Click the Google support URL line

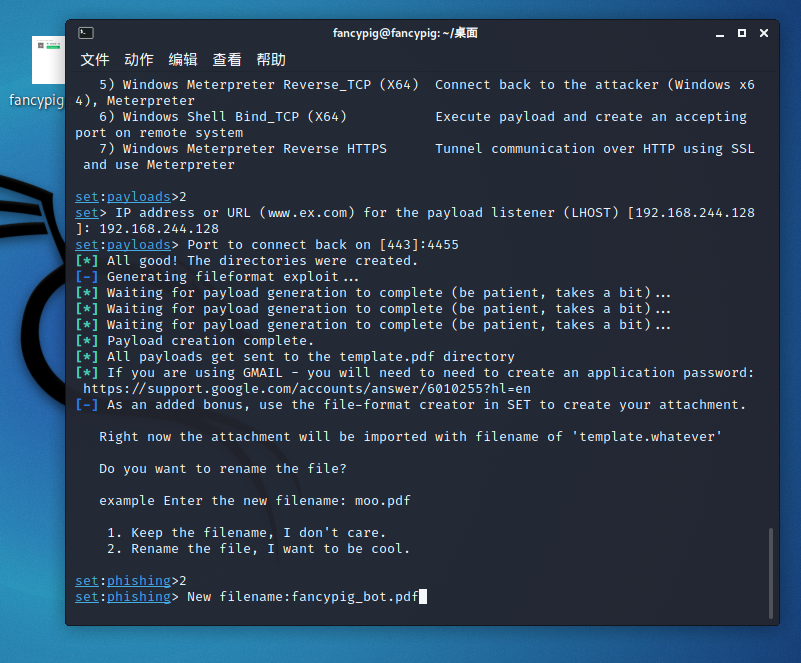(307, 389)
